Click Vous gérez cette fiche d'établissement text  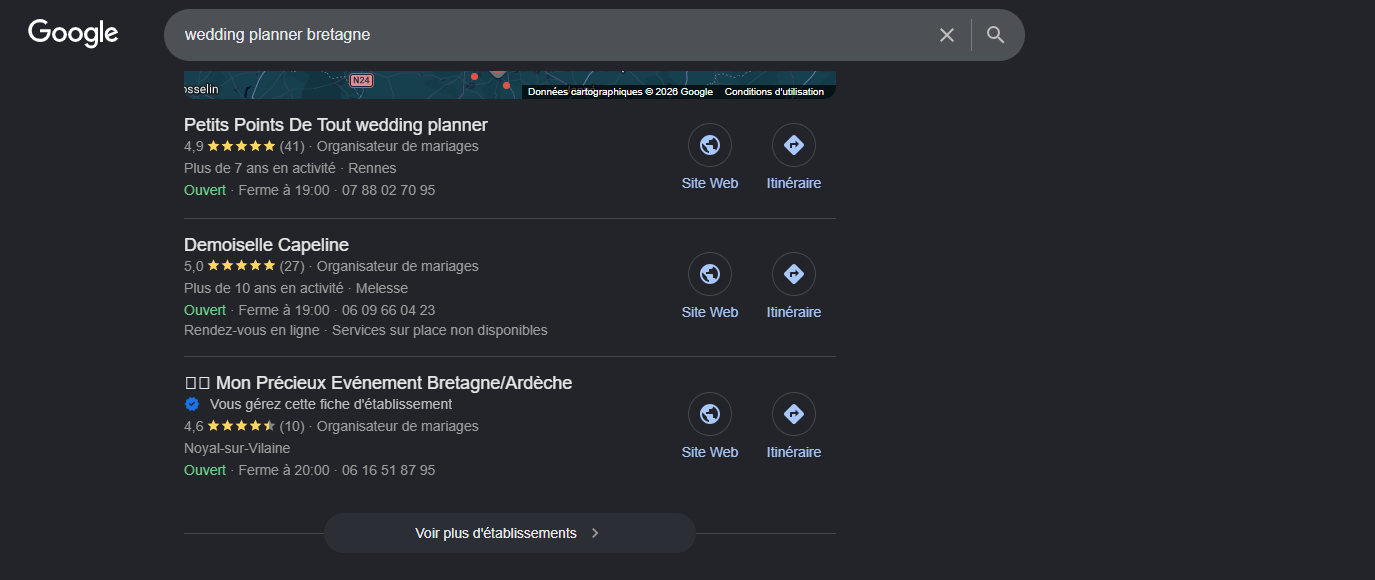pos(331,404)
